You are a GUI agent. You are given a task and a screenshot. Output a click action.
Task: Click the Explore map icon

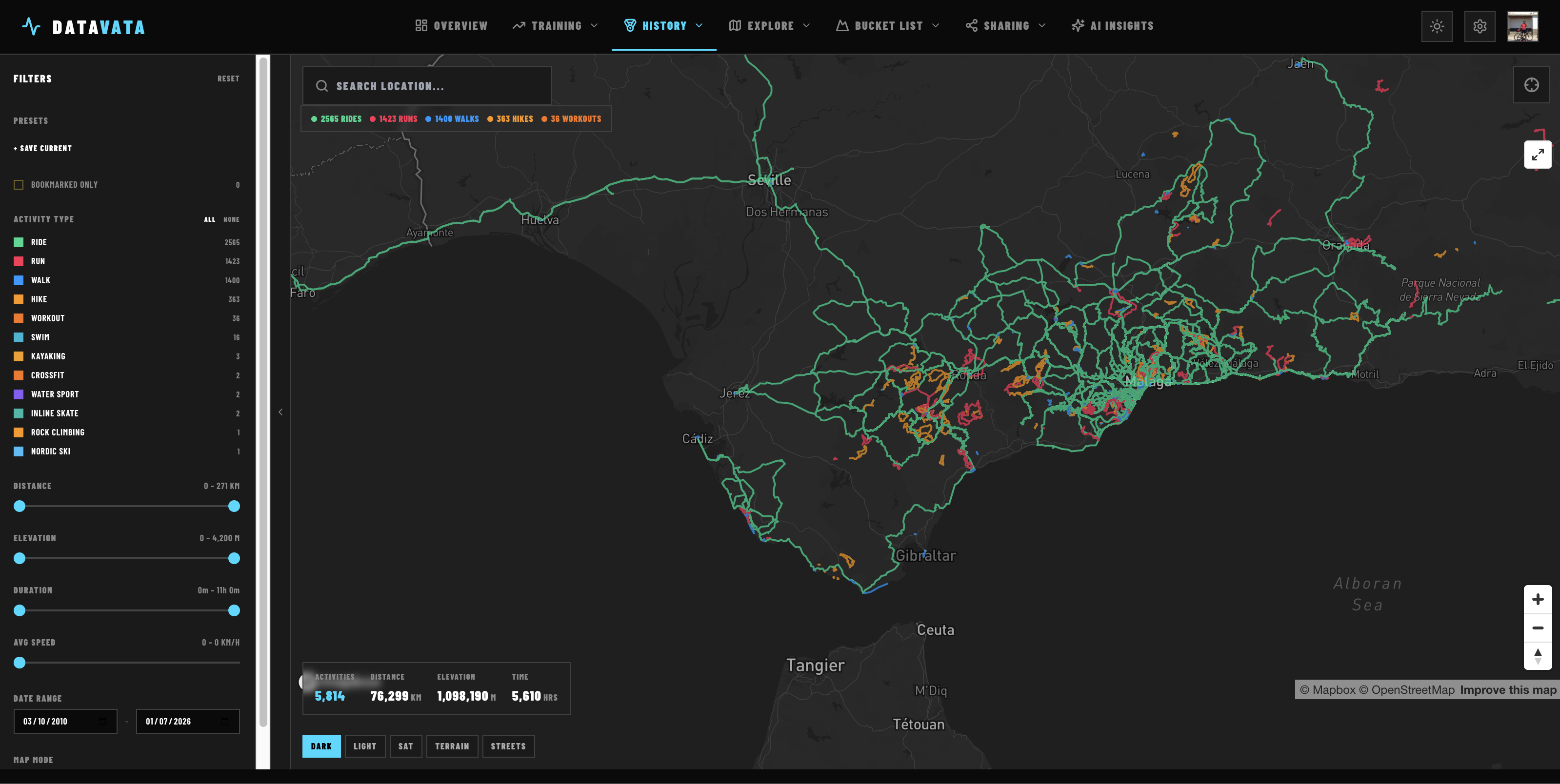pos(735,25)
